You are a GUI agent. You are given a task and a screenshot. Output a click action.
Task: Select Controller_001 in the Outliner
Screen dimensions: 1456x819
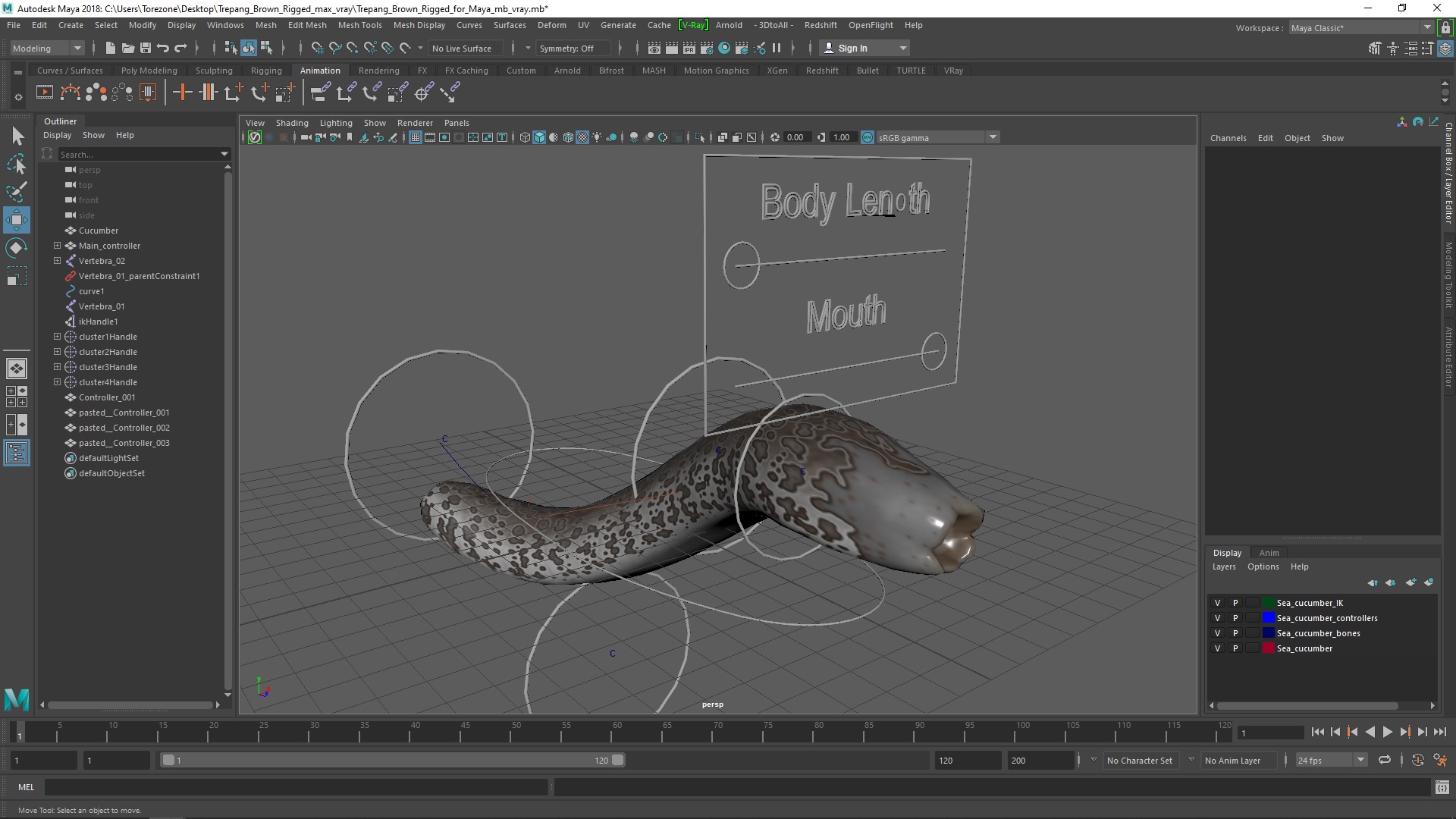coord(107,397)
